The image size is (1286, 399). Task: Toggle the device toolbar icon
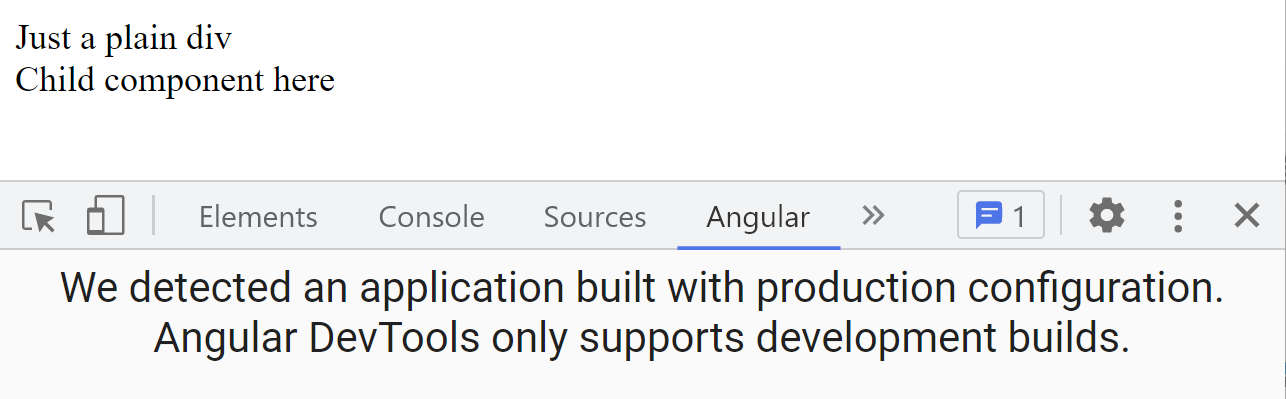pos(105,216)
